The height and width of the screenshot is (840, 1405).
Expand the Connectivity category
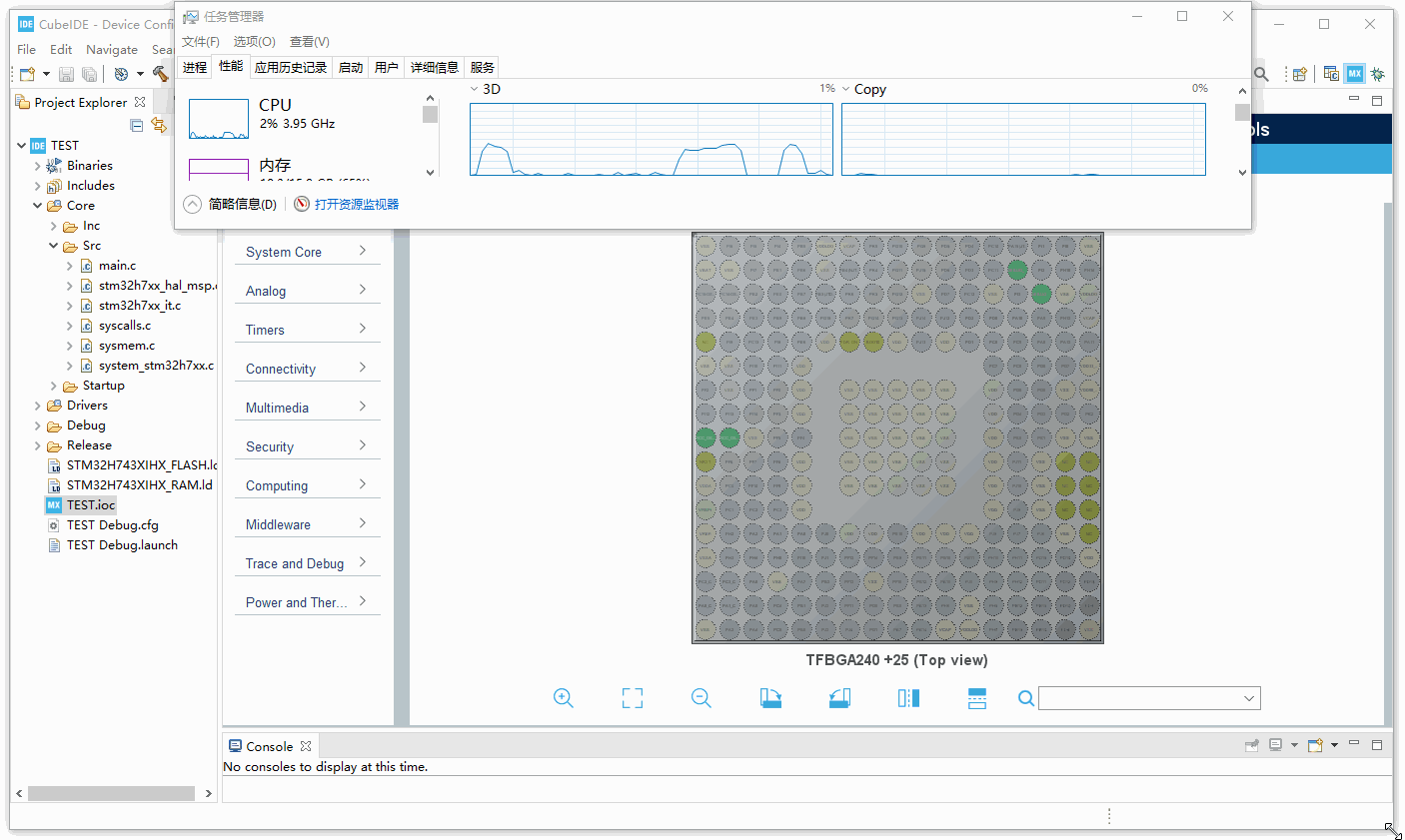pos(308,369)
